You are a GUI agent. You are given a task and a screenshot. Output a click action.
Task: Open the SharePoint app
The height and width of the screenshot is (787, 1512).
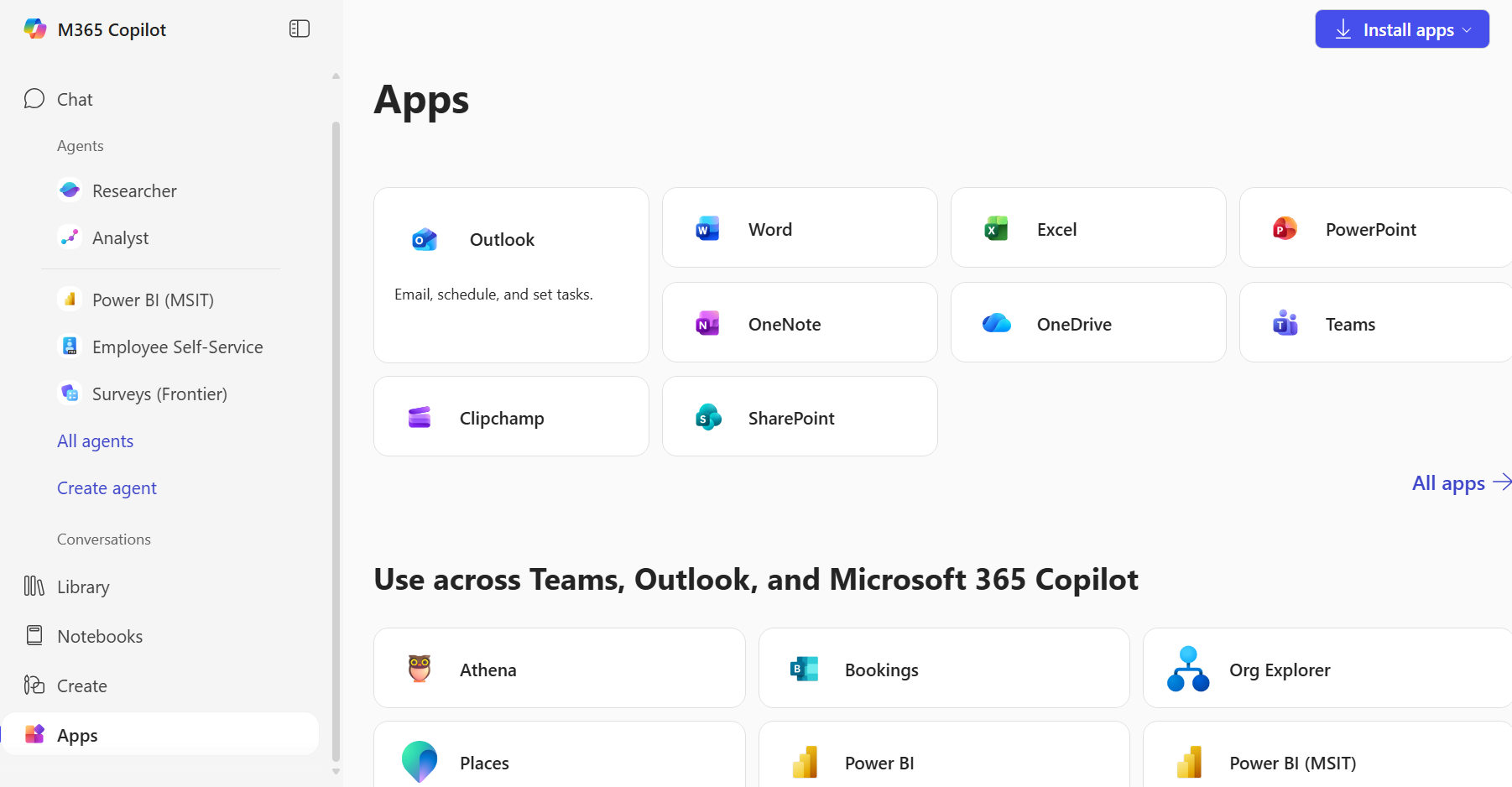[799, 416]
